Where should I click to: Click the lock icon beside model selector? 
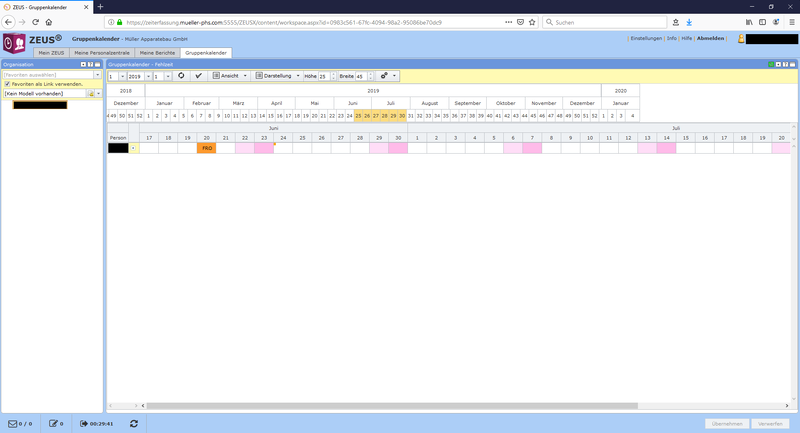point(91,93)
